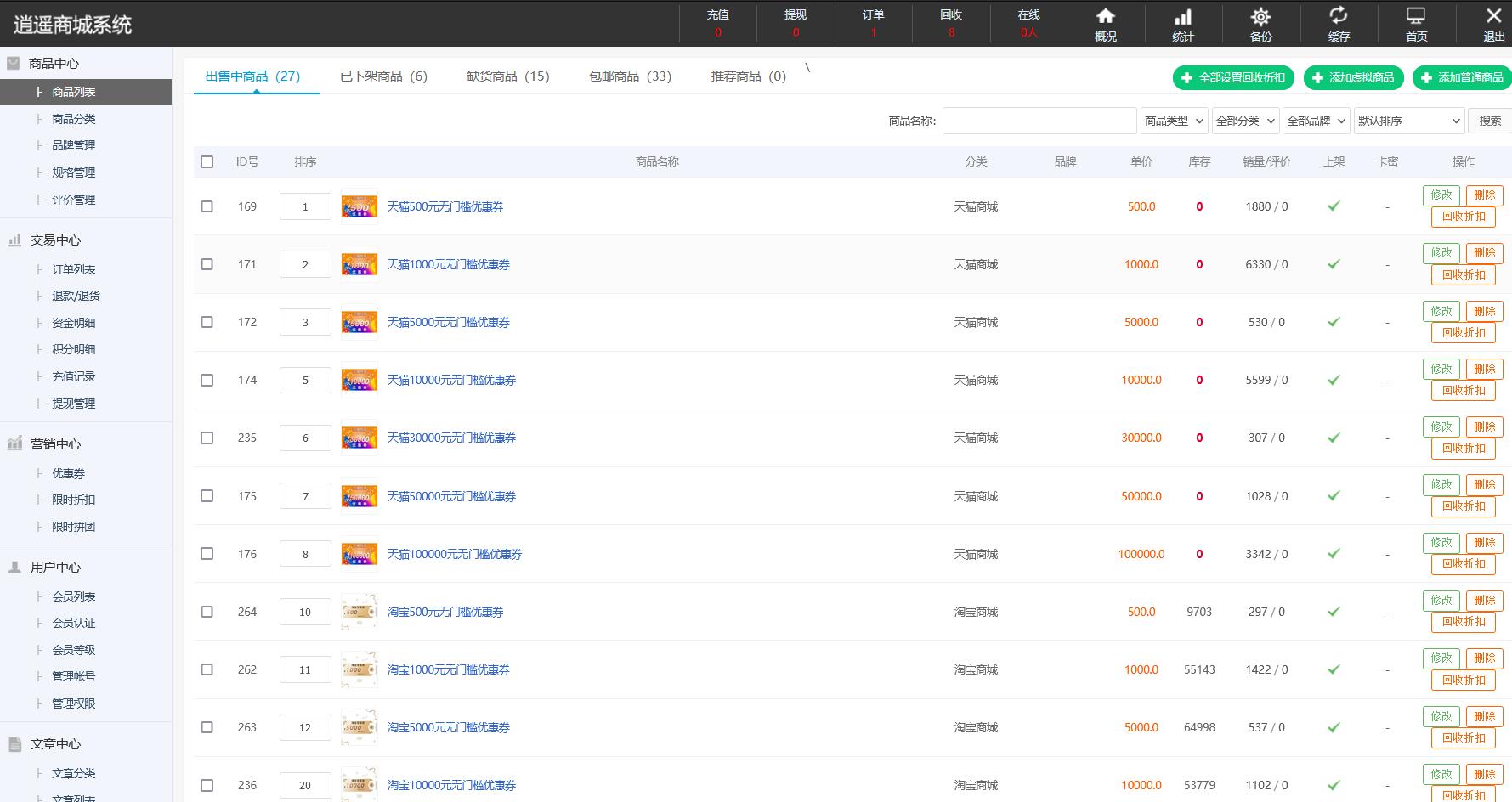Click 修改 for product 169
Viewport: 1512px width, 802px height.
click(x=1441, y=195)
